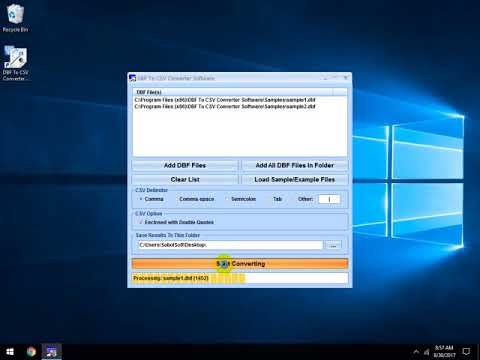
Task: Click the Clear List button
Action: 185,180
